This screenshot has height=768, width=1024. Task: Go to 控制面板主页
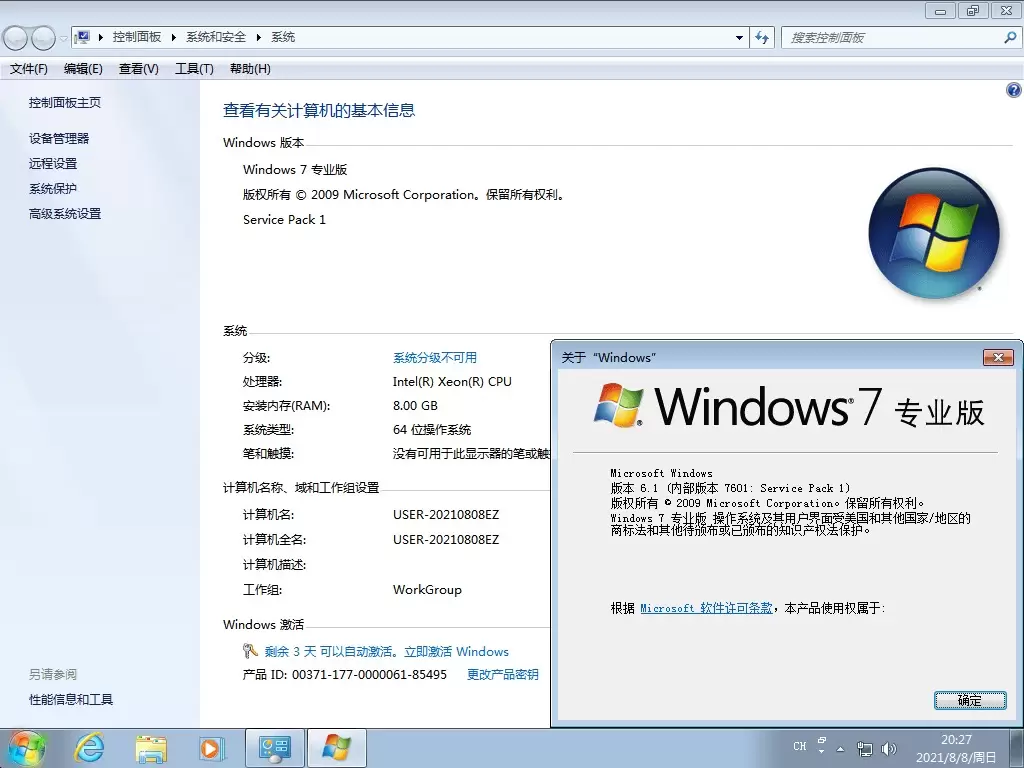pos(65,103)
